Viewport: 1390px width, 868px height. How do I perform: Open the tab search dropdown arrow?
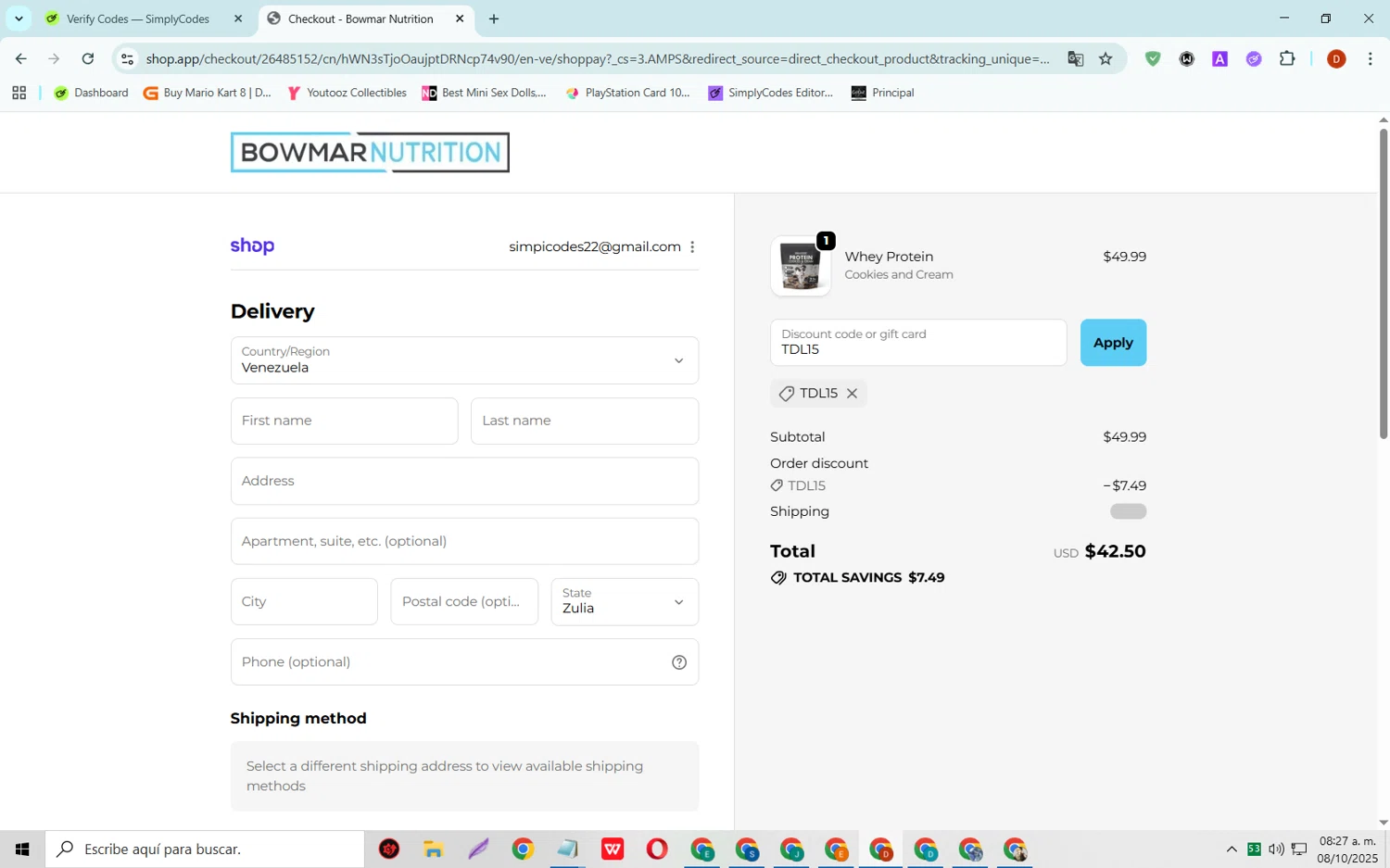tap(19, 19)
